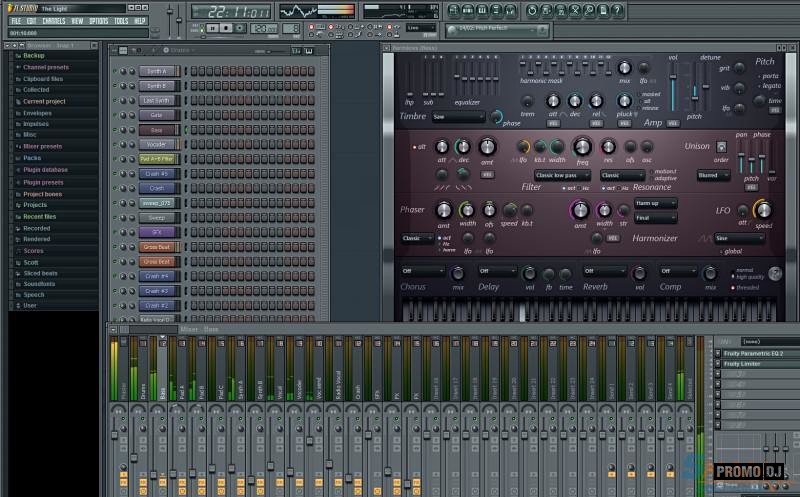Click the piano keyboard icon in step sequencer
Viewport: 800px width, 497px height.
pos(309,51)
